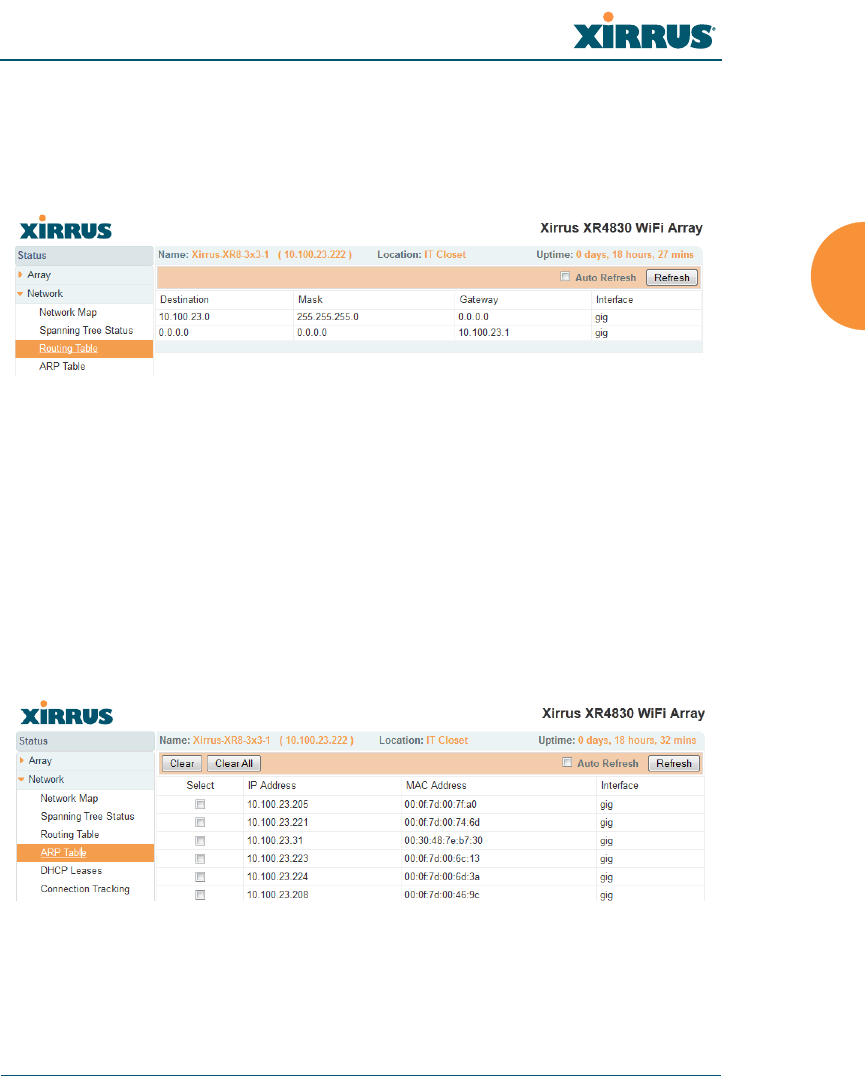The image size is (865, 1076).
Task: Click the Clear button
Action: (x=182, y=763)
